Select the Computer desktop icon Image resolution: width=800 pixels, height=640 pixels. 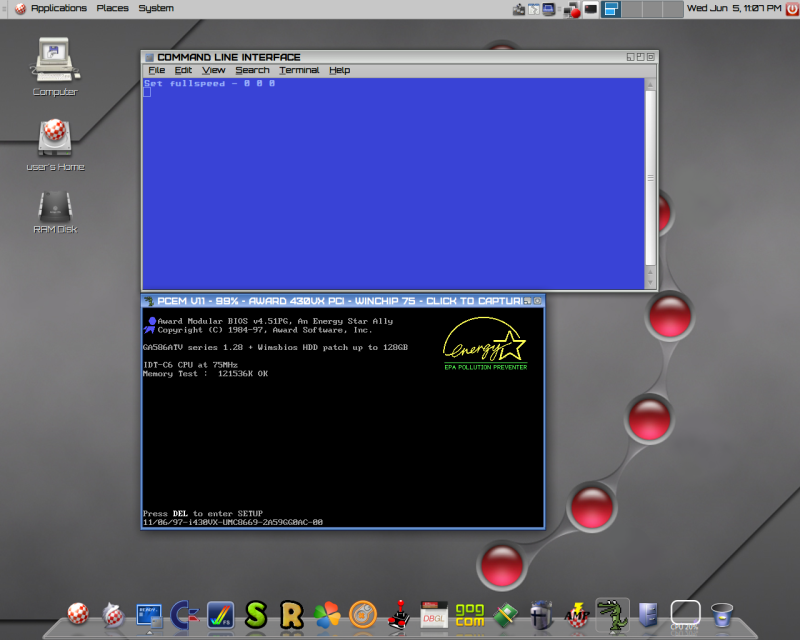[x=55, y=66]
